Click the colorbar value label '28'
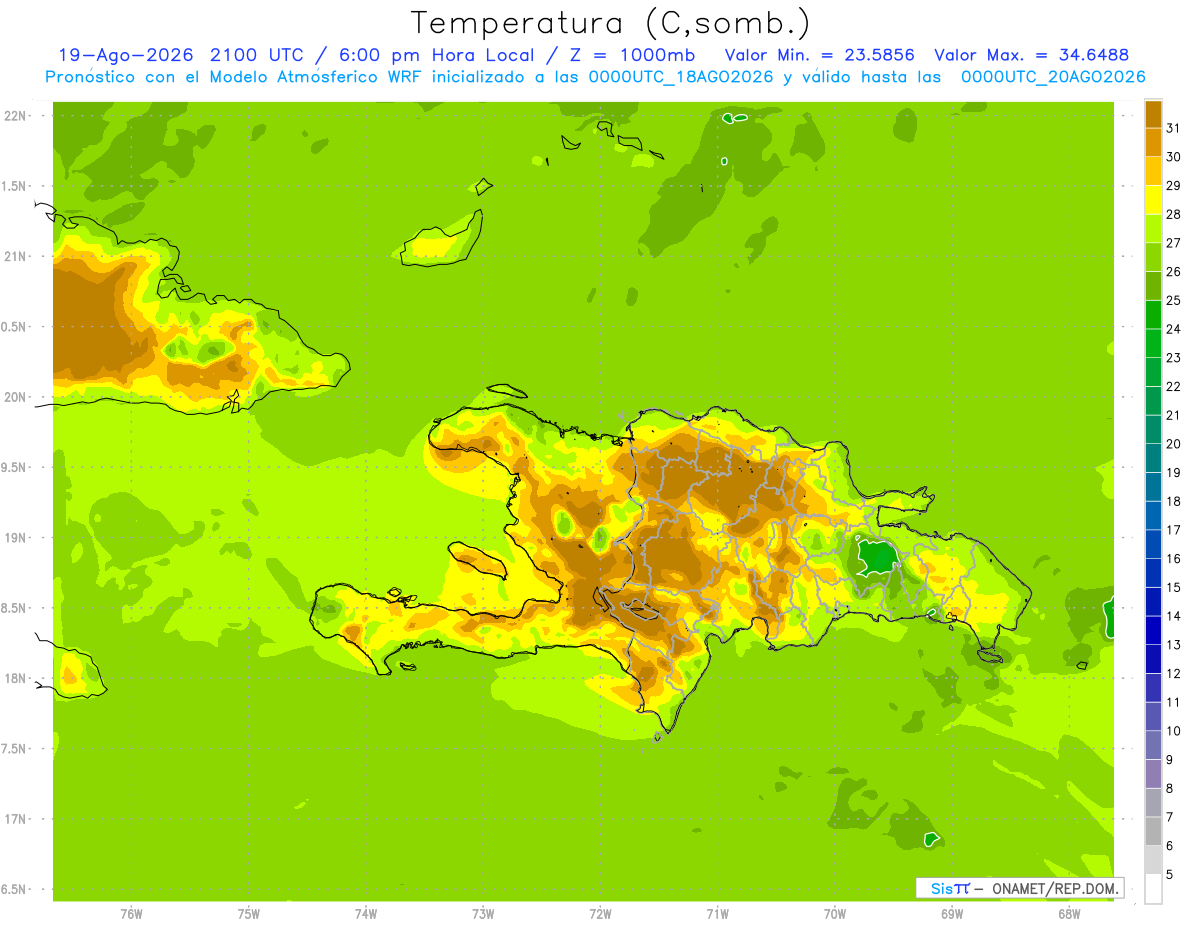Screen dimensions: 1200x927 pos(1174,214)
